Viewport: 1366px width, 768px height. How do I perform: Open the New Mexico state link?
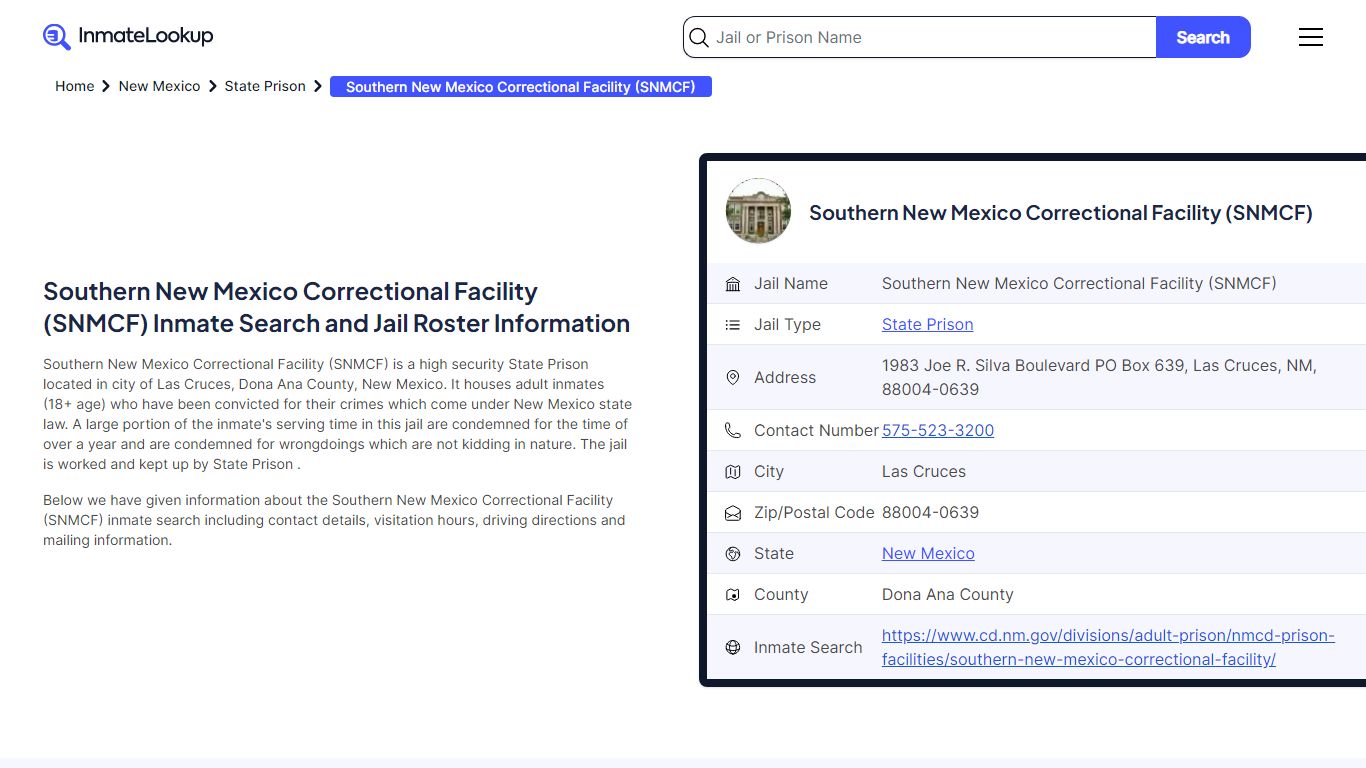pos(928,553)
